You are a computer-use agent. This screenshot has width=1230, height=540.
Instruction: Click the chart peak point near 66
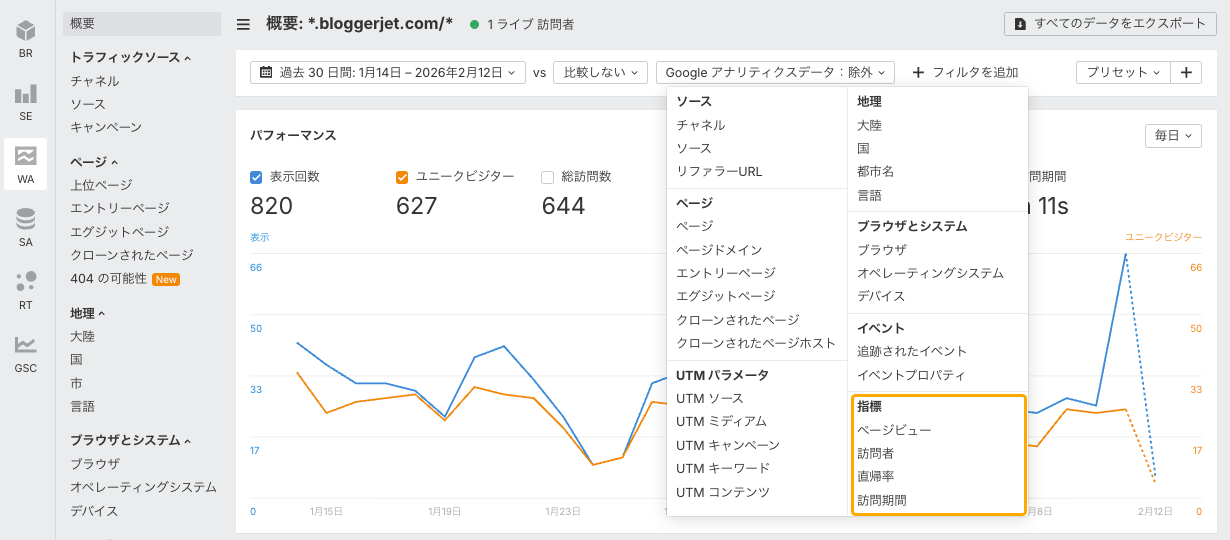pyautogui.click(x=1126, y=255)
